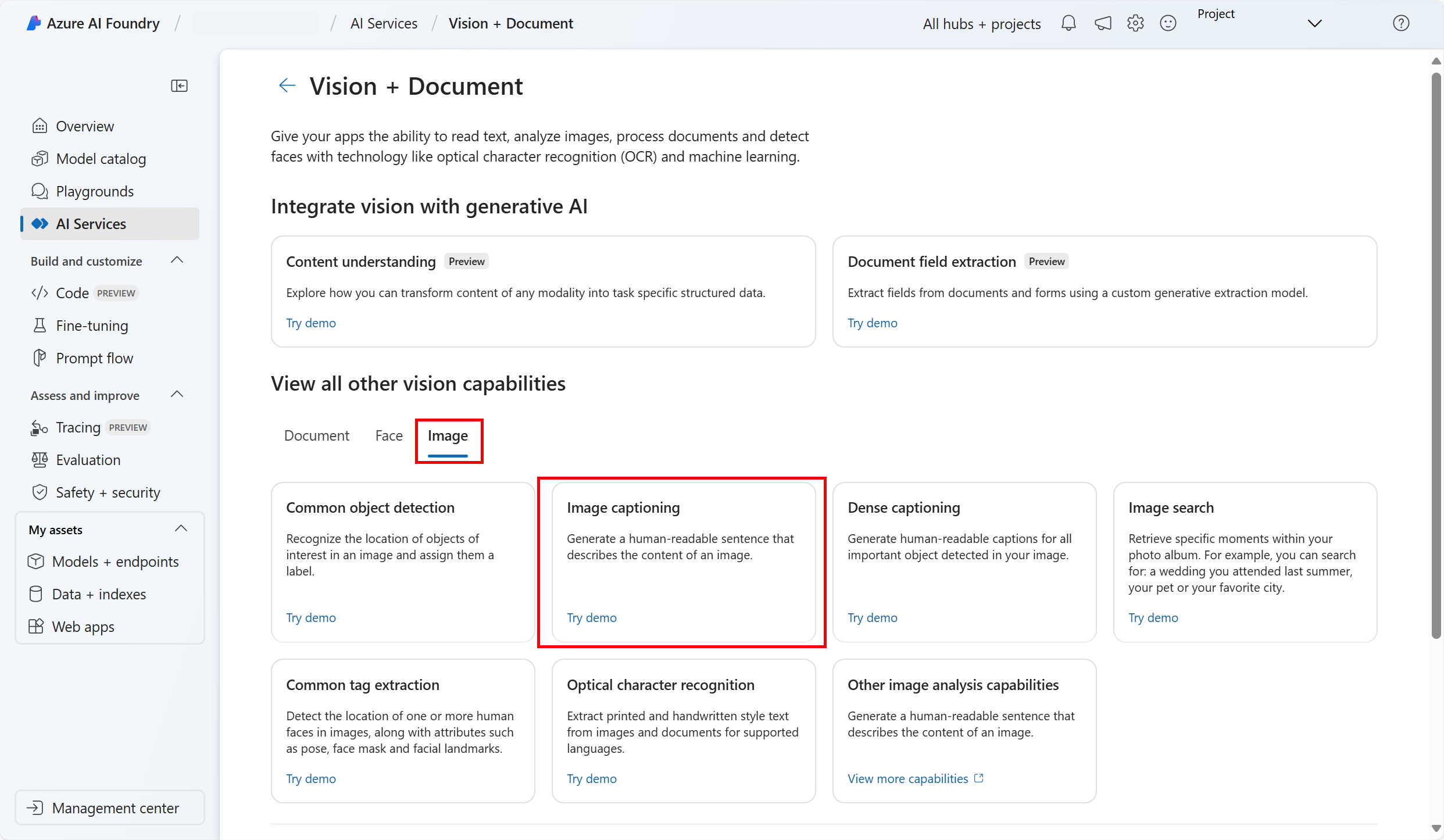Click the Fine-tuning flask icon
This screenshot has width=1444, height=840.
tap(40, 326)
